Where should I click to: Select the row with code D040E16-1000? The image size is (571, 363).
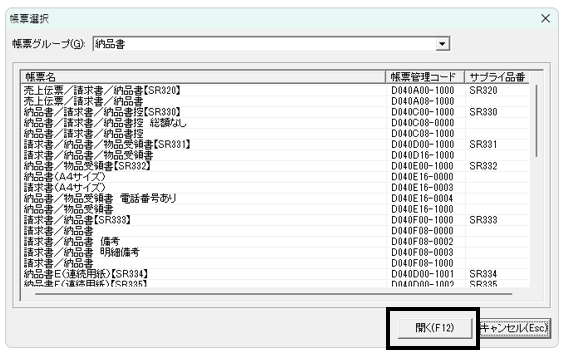(x=275, y=209)
